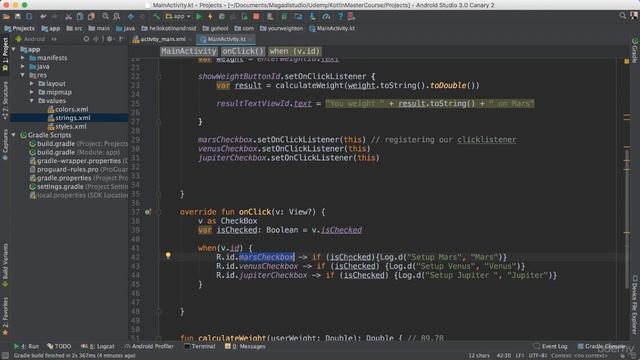Open the Android Profiler gauge toolbar icon
The height and width of the screenshot is (360, 640).
(326, 17)
